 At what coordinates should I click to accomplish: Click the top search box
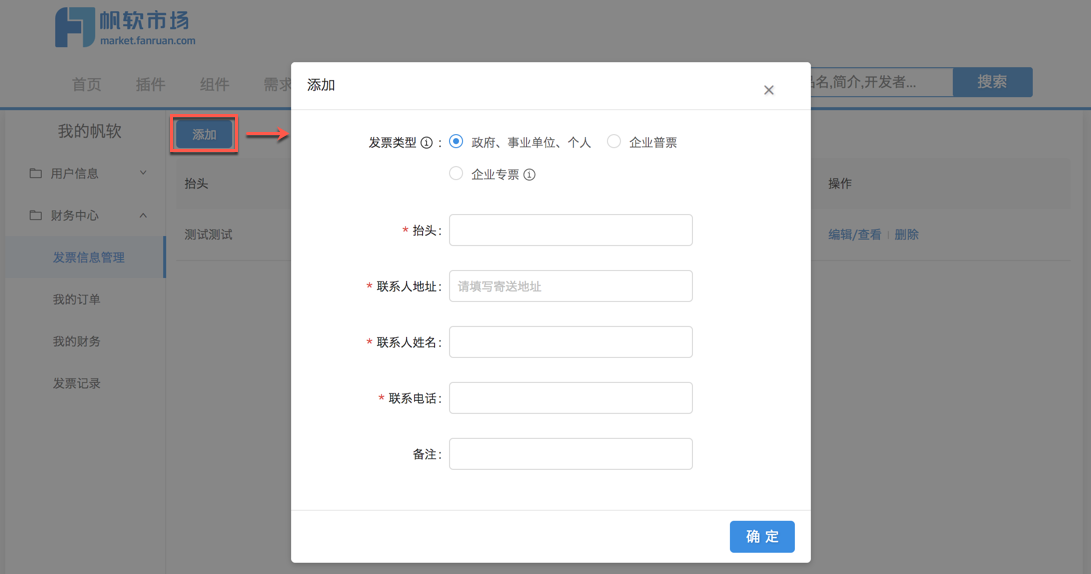881,82
